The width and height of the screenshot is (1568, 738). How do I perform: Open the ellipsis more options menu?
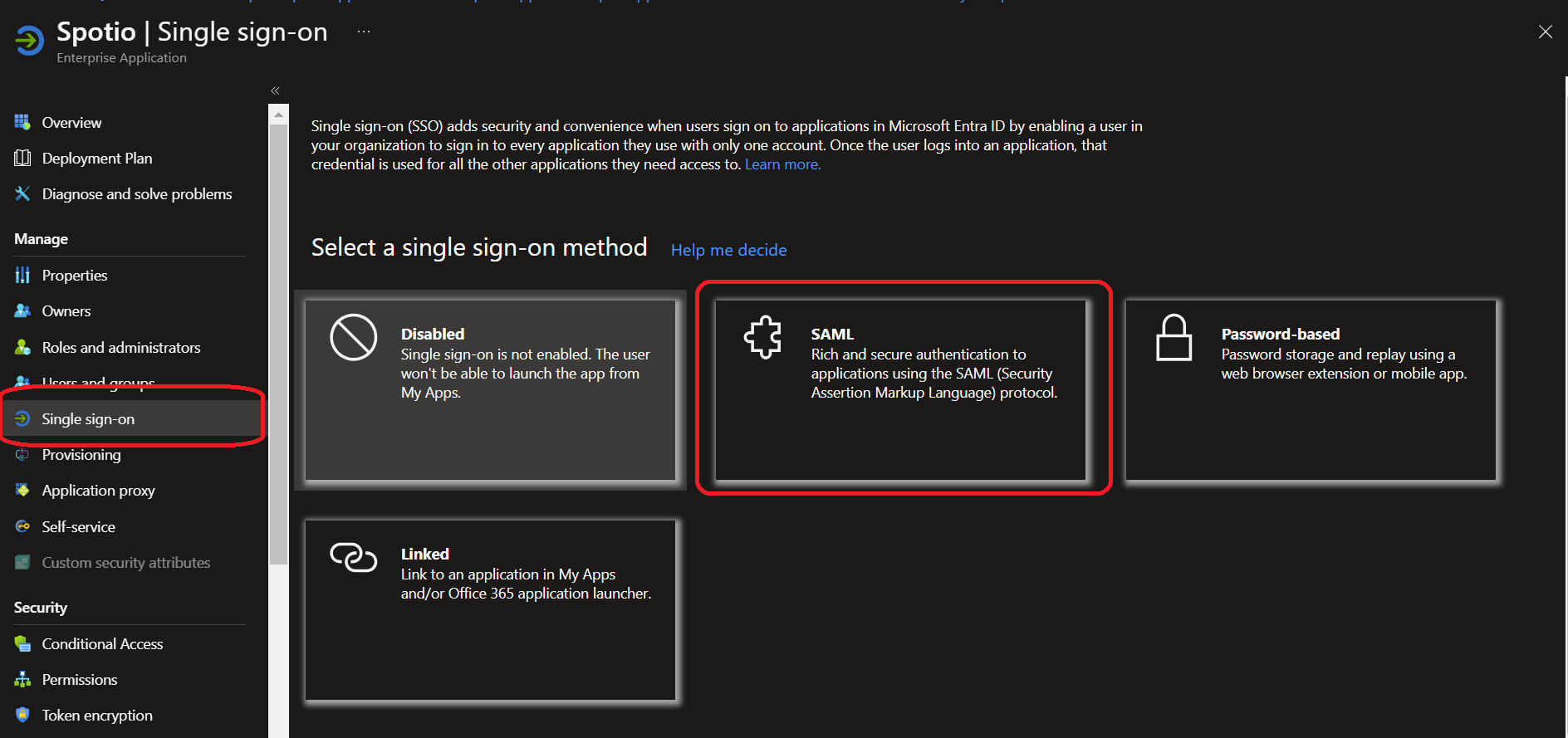point(364,32)
